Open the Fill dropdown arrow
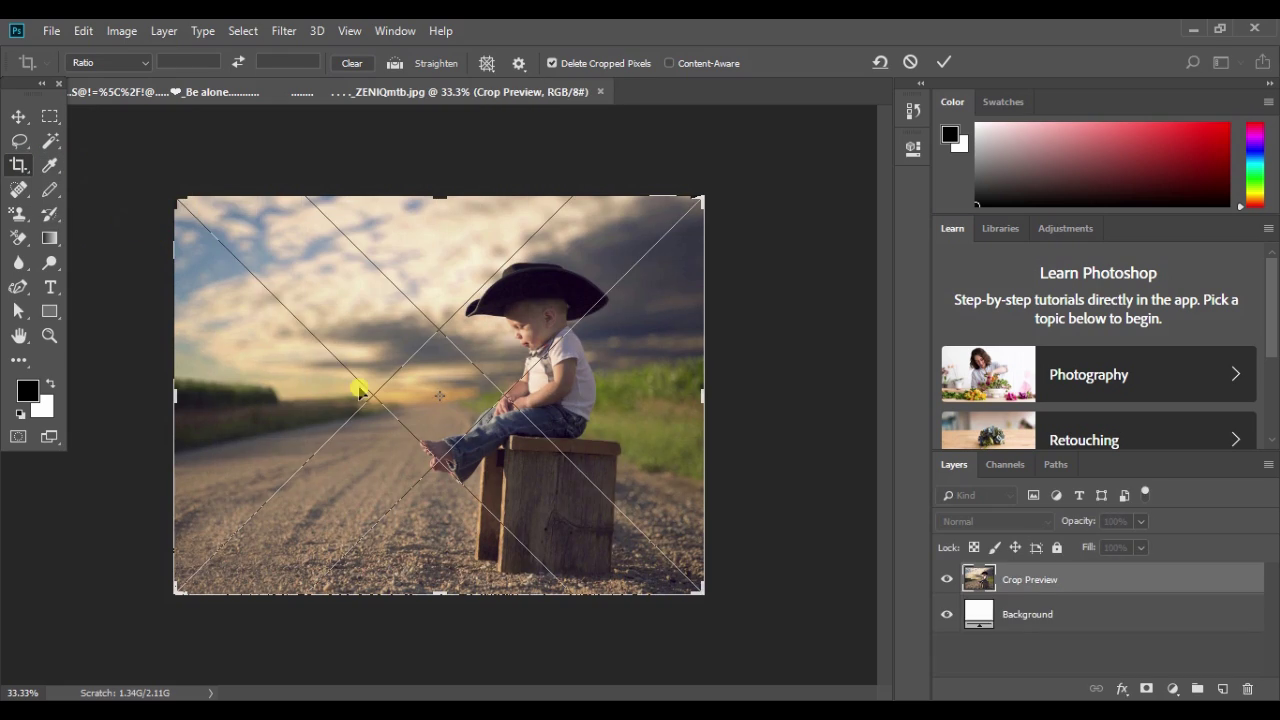1280x720 pixels. coord(1141,547)
